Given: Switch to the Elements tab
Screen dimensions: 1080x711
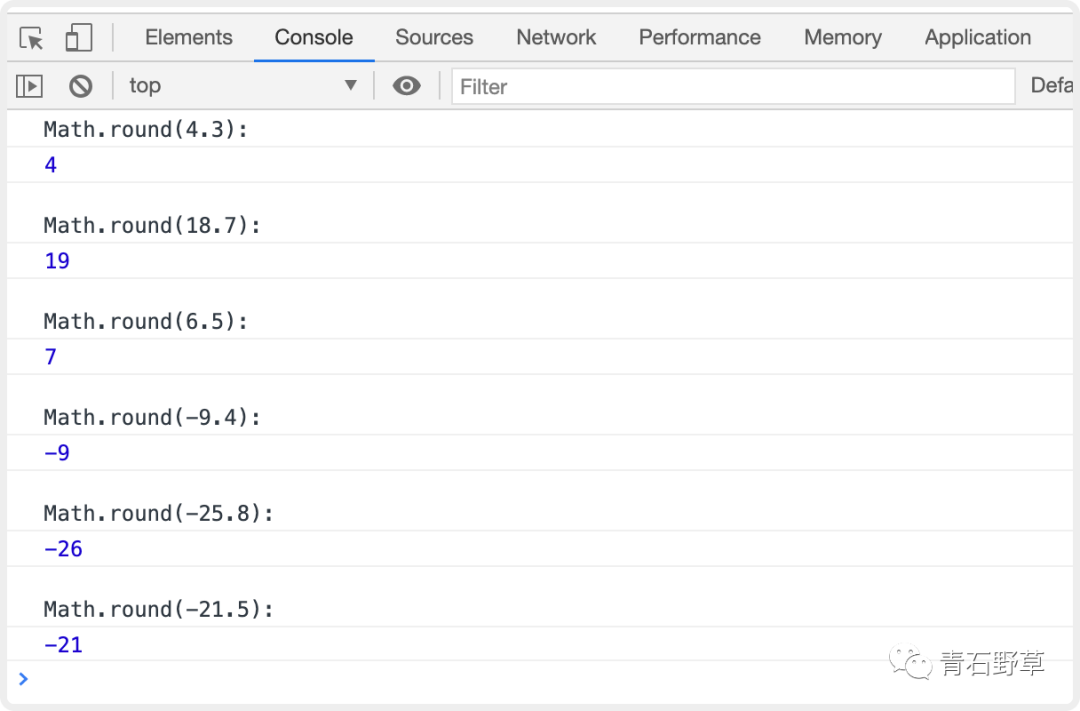Looking at the screenshot, I should 189,37.
